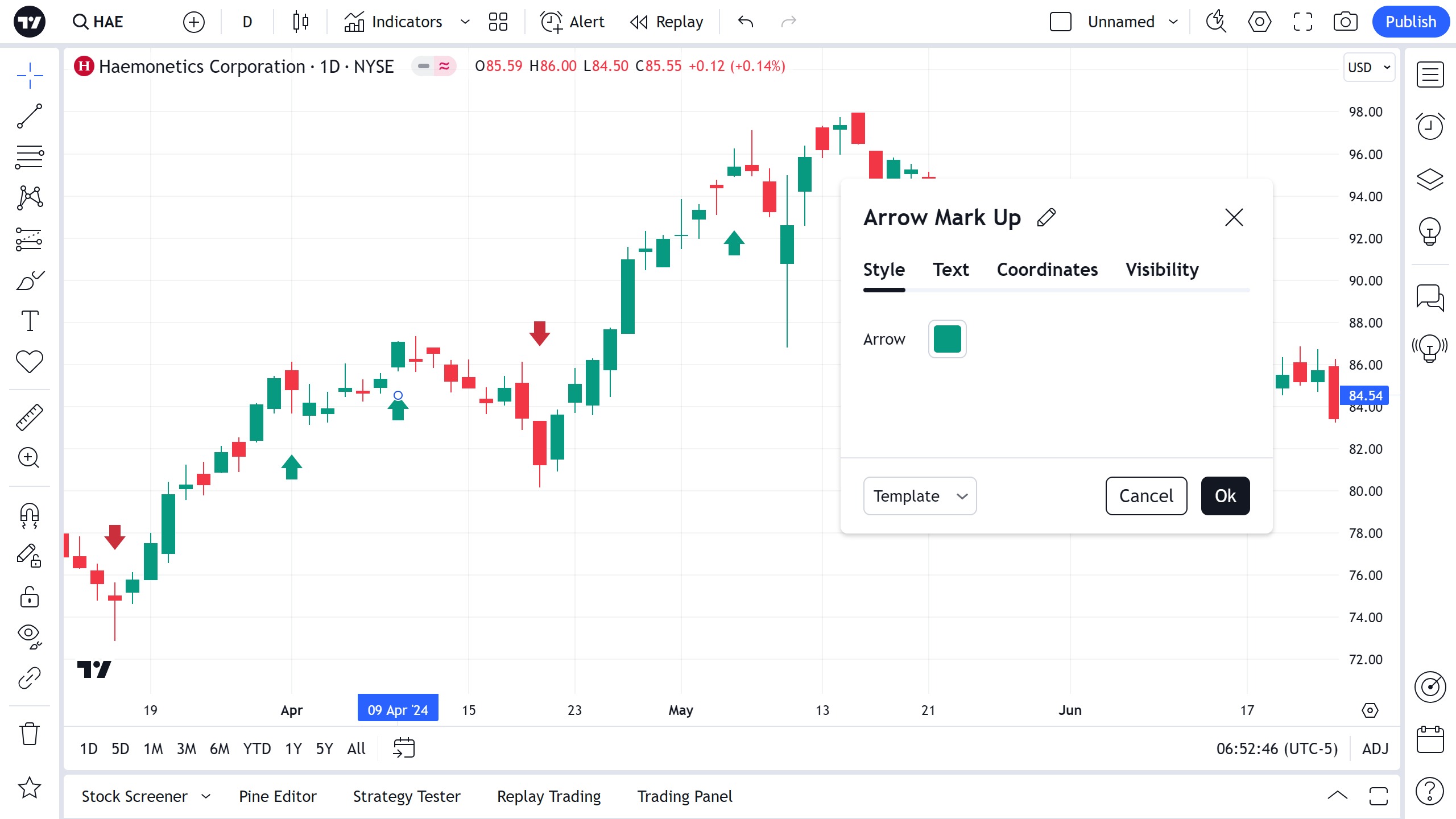This screenshot has height=819, width=1456.
Task: Remove drawings with the trash icon
Action: [x=30, y=734]
